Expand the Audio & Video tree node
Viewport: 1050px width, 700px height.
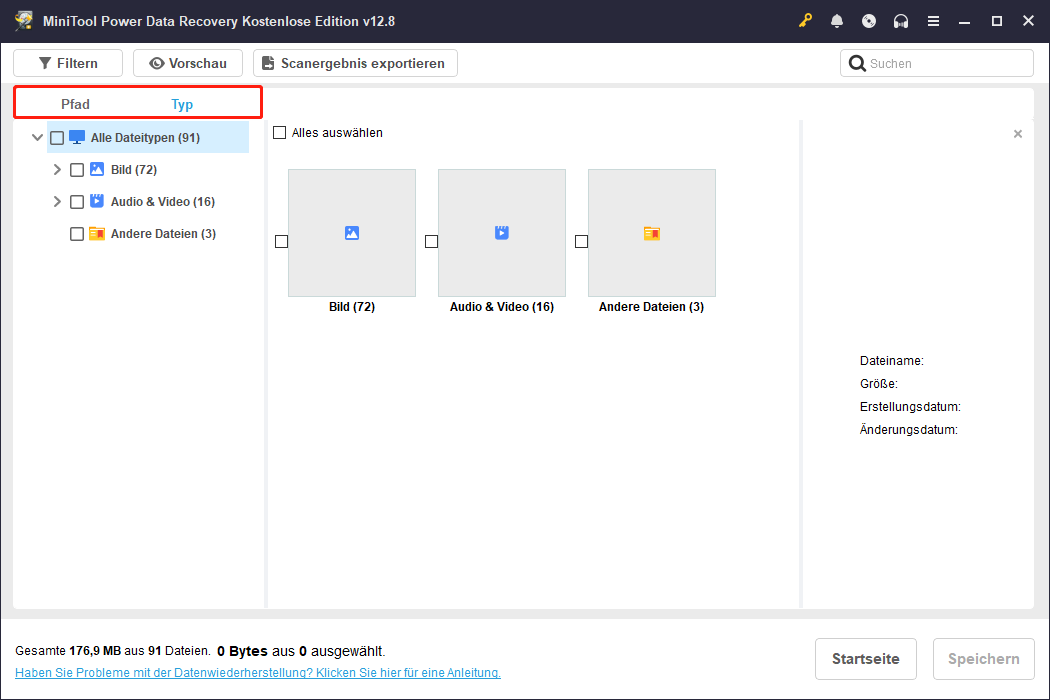[57, 201]
